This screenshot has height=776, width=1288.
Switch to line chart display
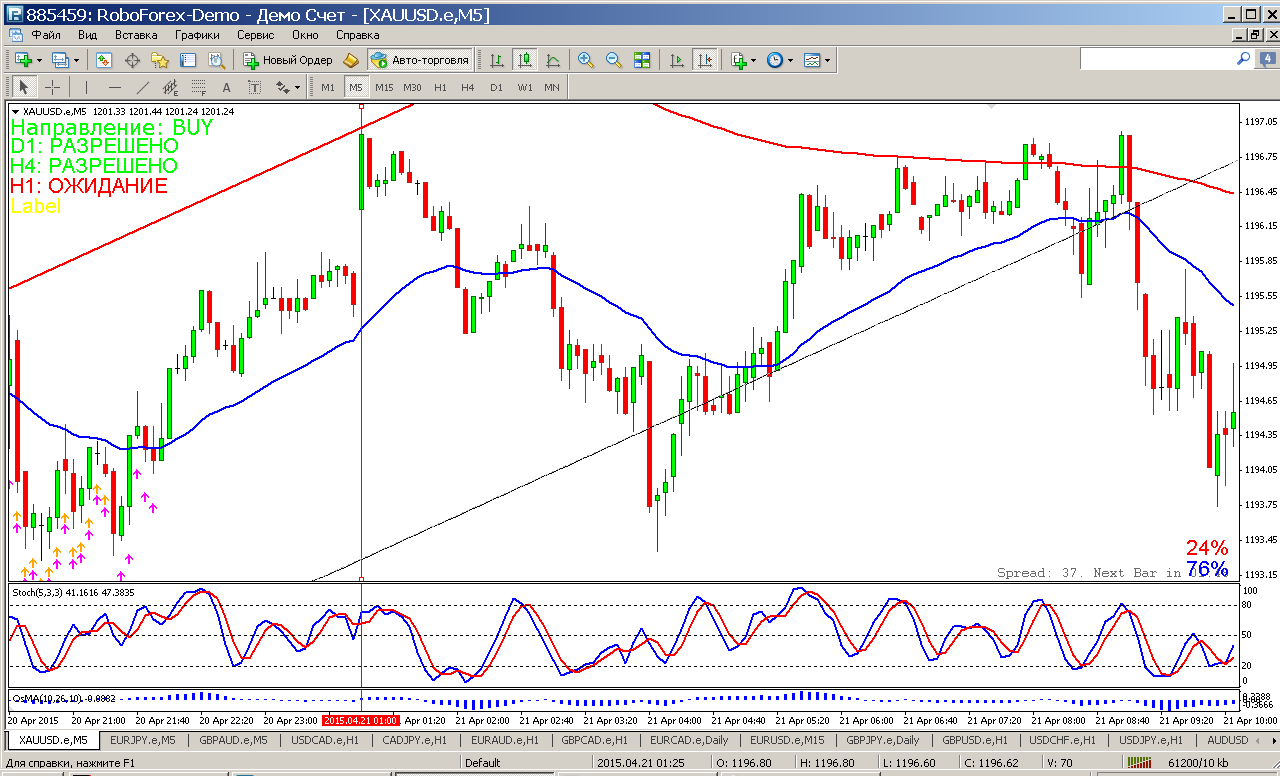[553, 60]
